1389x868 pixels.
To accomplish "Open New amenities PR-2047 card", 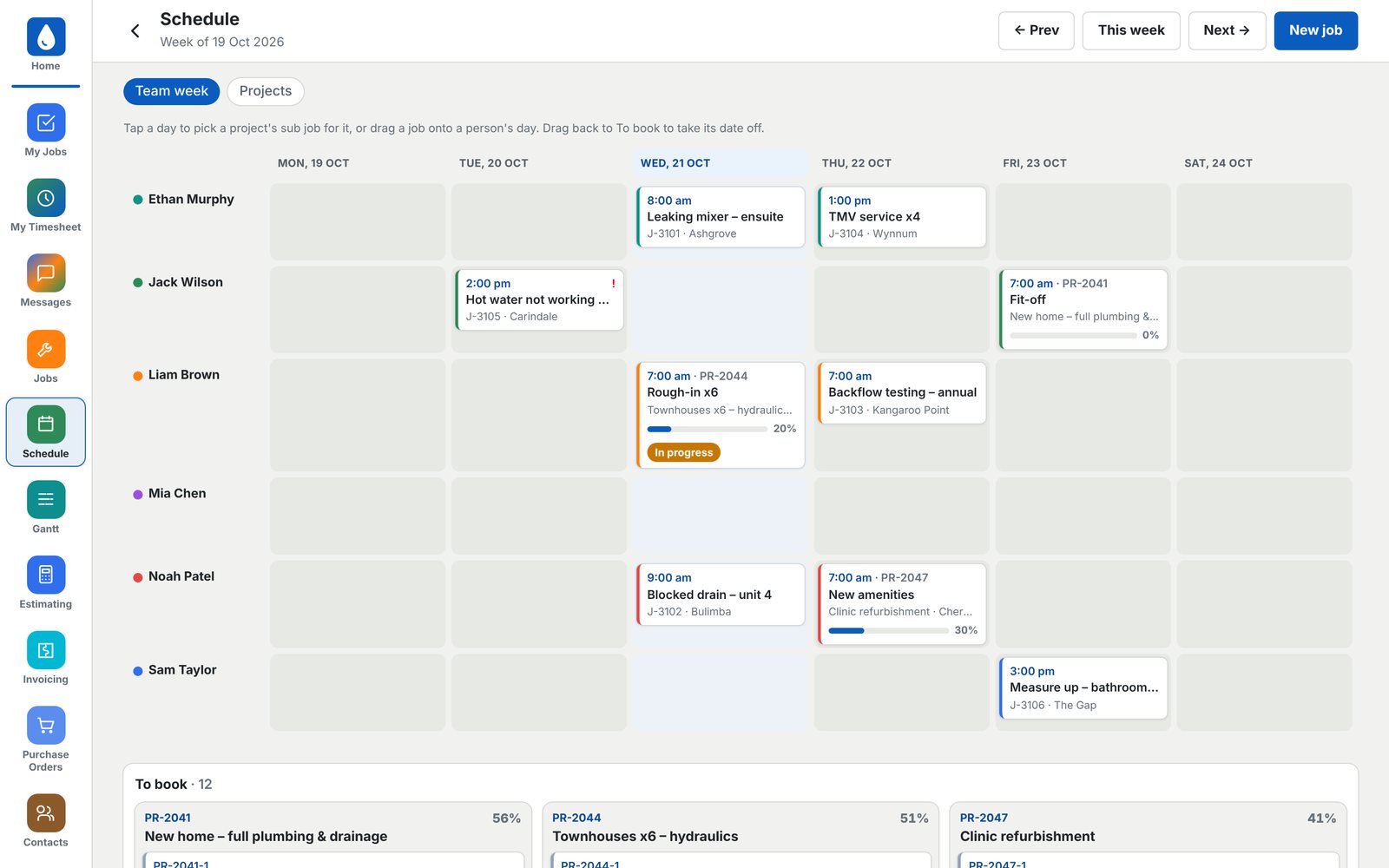I will pos(902,604).
